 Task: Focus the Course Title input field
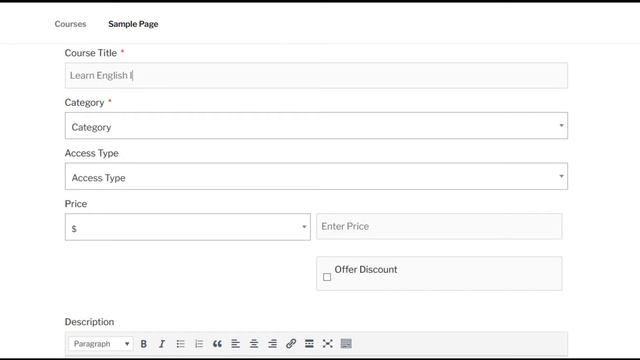tap(316, 76)
